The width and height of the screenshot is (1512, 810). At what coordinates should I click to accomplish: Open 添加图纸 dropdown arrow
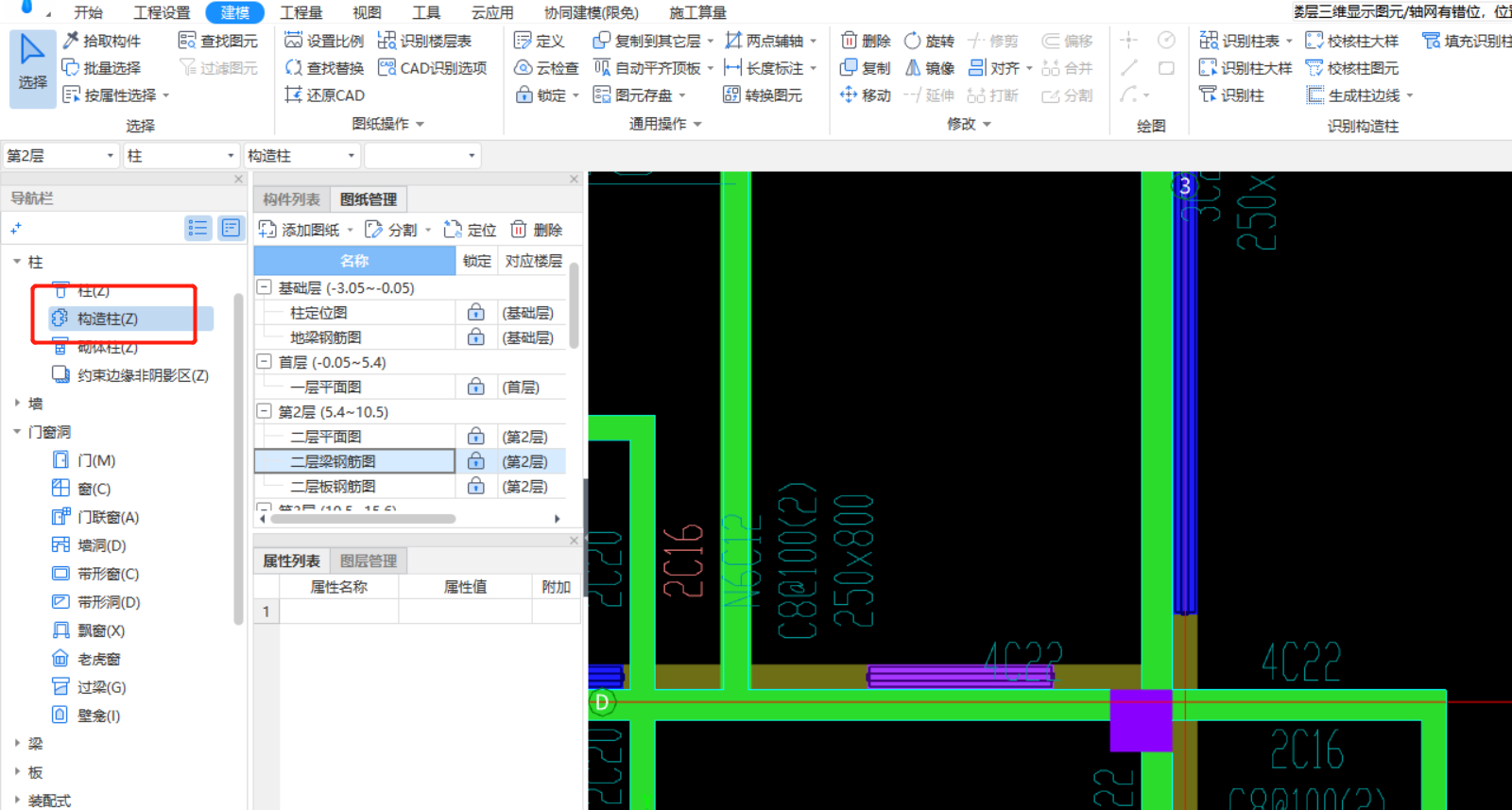click(x=350, y=230)
